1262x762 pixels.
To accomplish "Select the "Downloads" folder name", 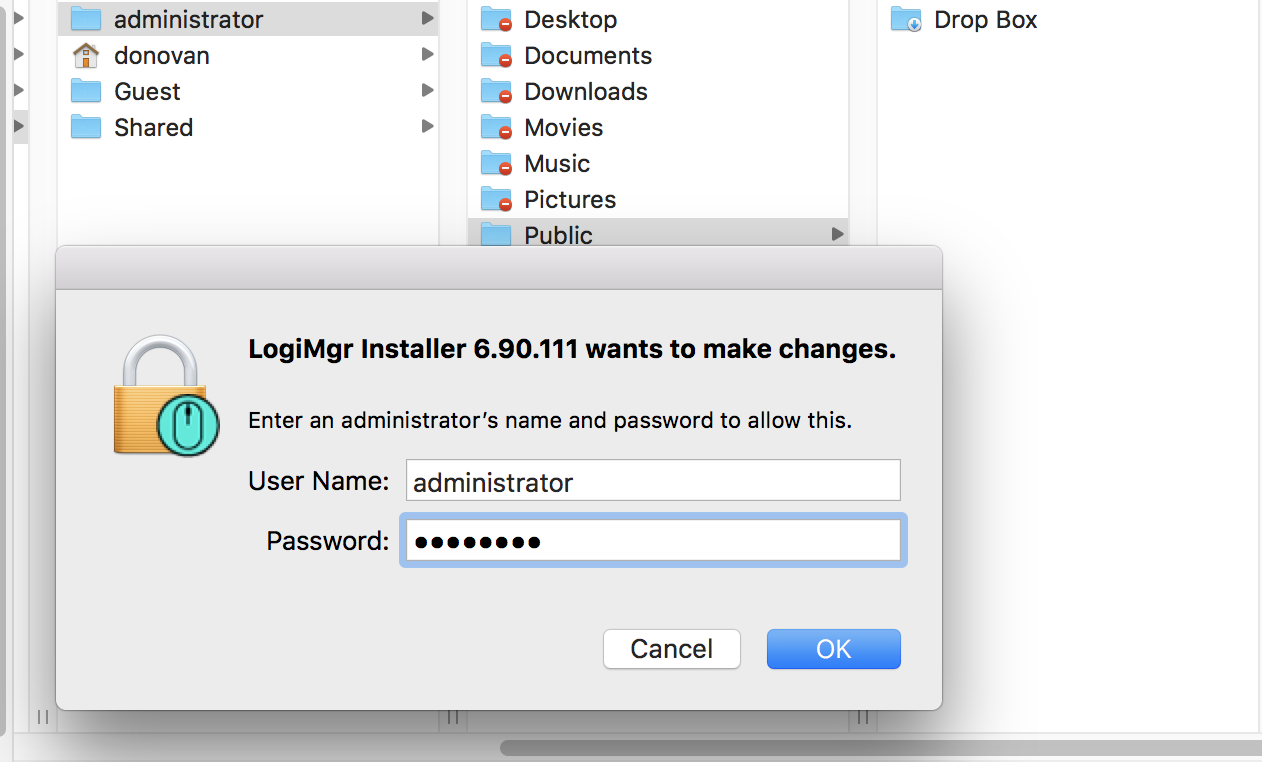I will [586, 91].
